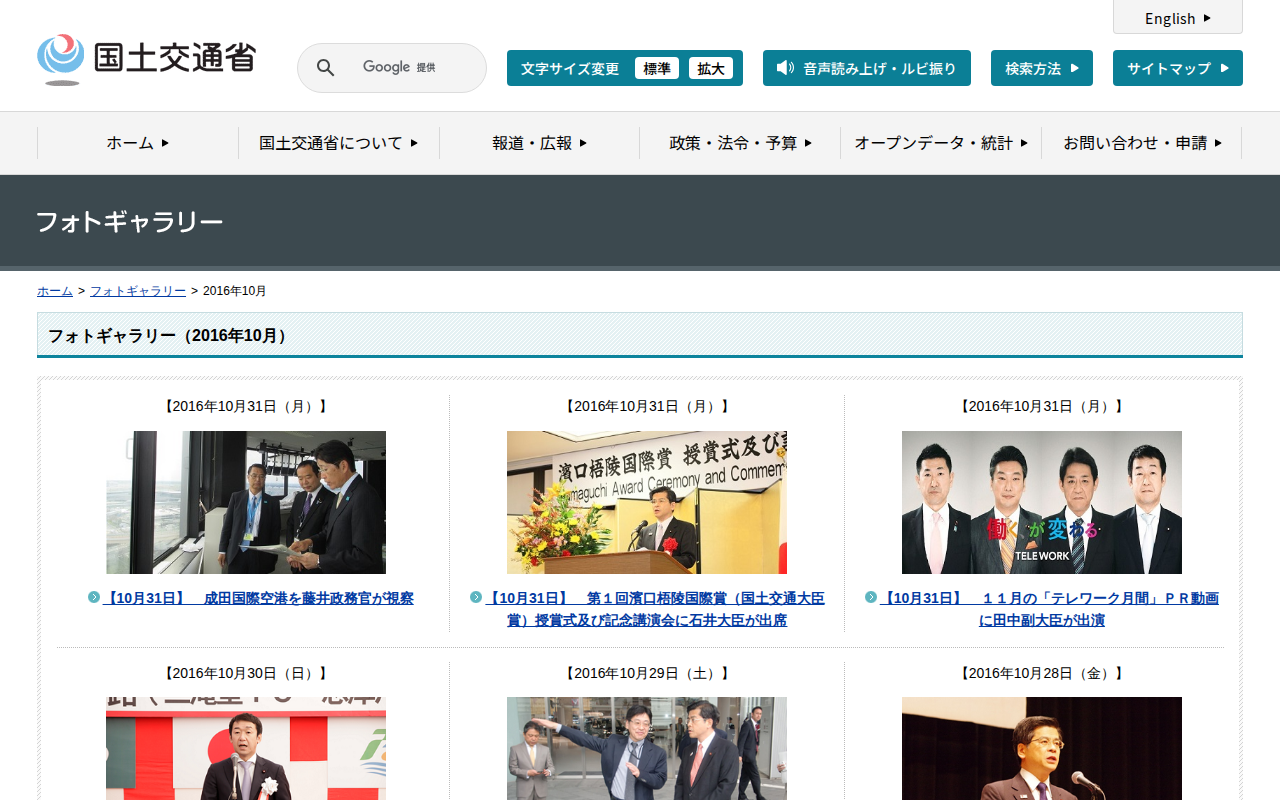Screen dimensions: 1280x800
Task: Click the magnifying glass search icon
Action: (x=325, y=68)
